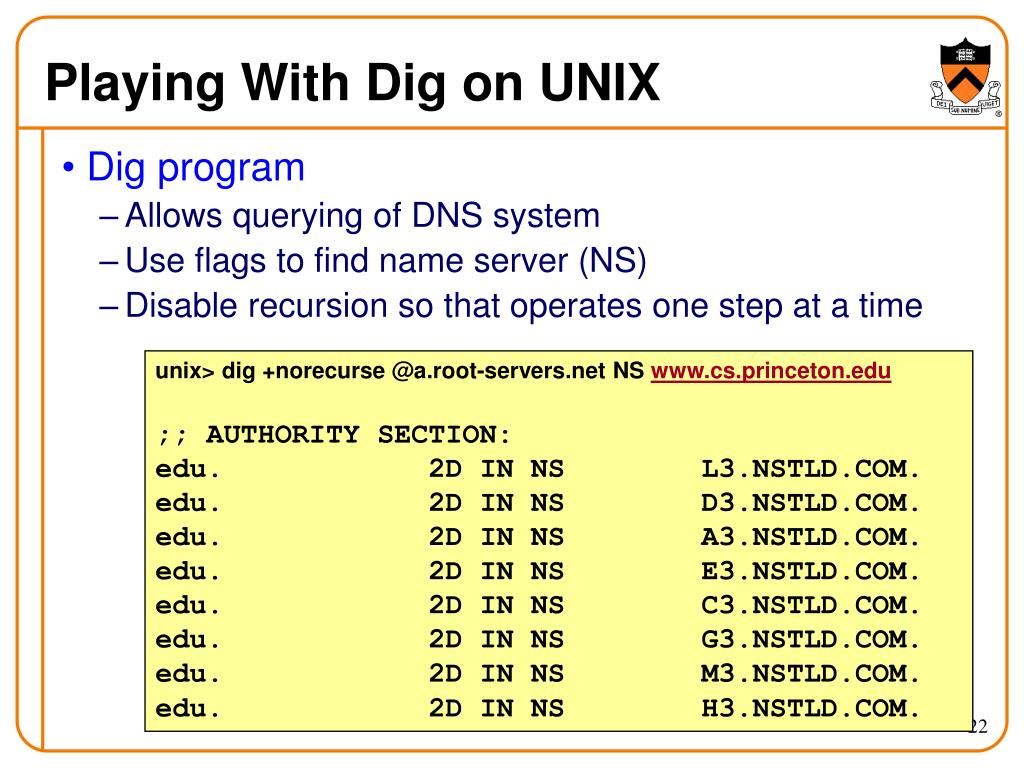Click '@a.root-servers.net' in the command

click(x=498, y=371)
